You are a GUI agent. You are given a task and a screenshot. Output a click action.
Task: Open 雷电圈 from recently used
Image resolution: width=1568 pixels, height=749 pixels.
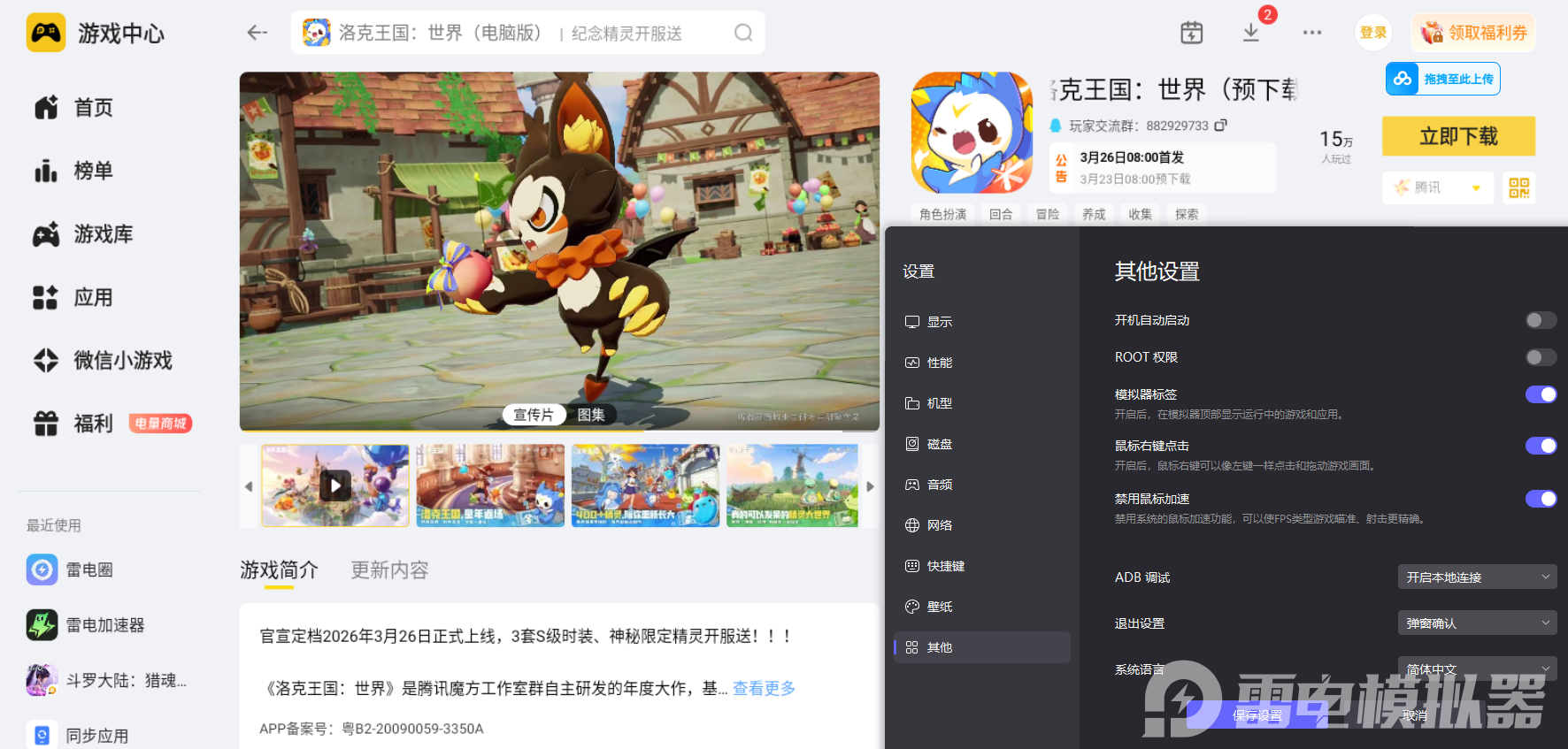[x=71, y=569]
